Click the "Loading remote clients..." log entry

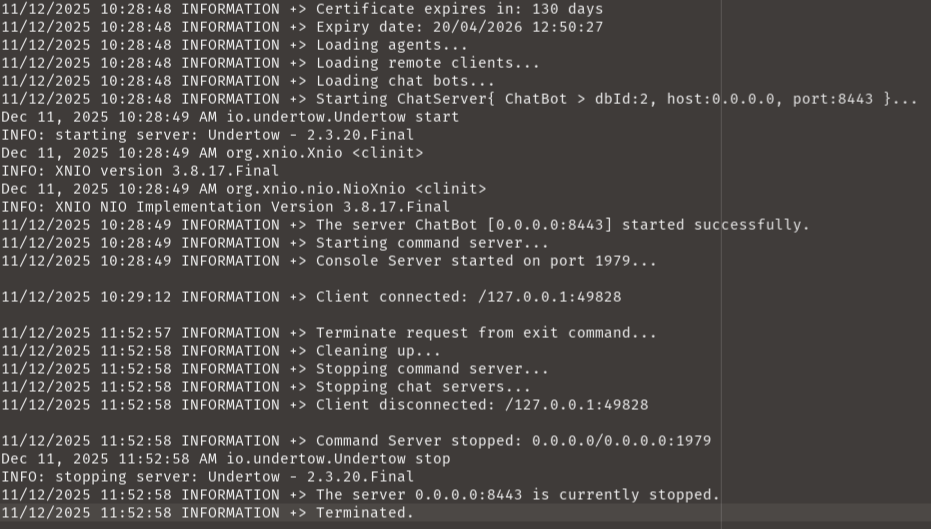[427, 63]
